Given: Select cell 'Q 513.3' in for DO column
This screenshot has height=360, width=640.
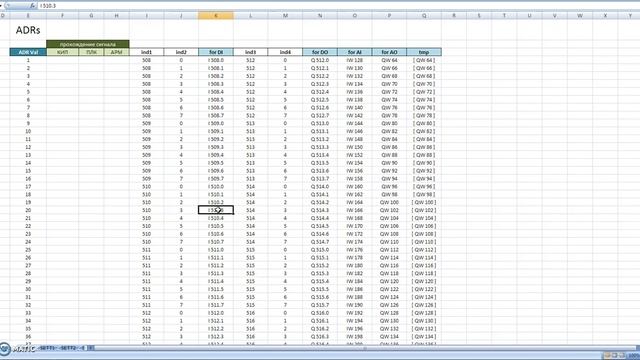Looking at the screenshot, I should (x=320, y=147).
